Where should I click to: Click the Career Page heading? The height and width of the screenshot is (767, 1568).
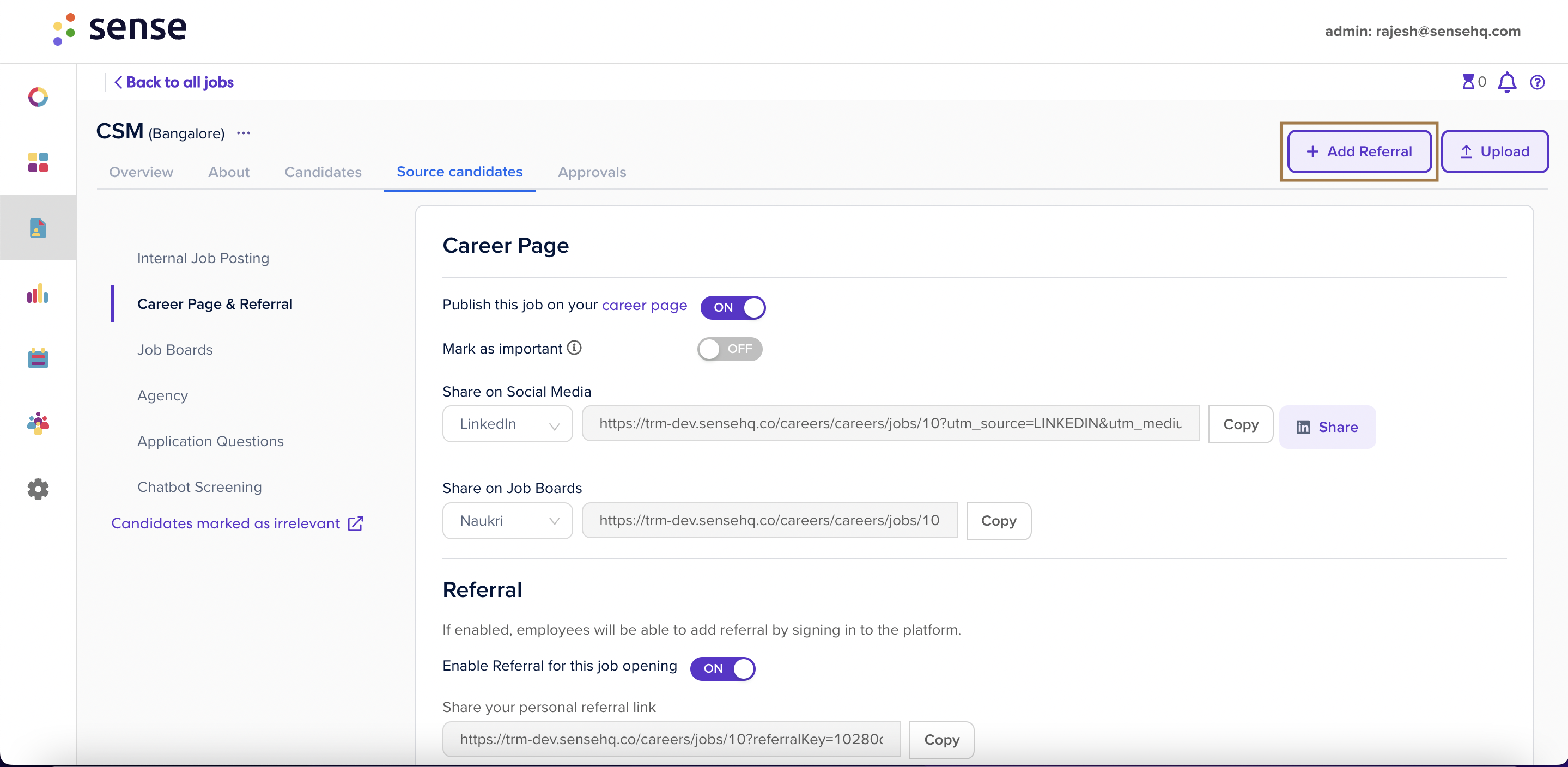coord(506,245)
